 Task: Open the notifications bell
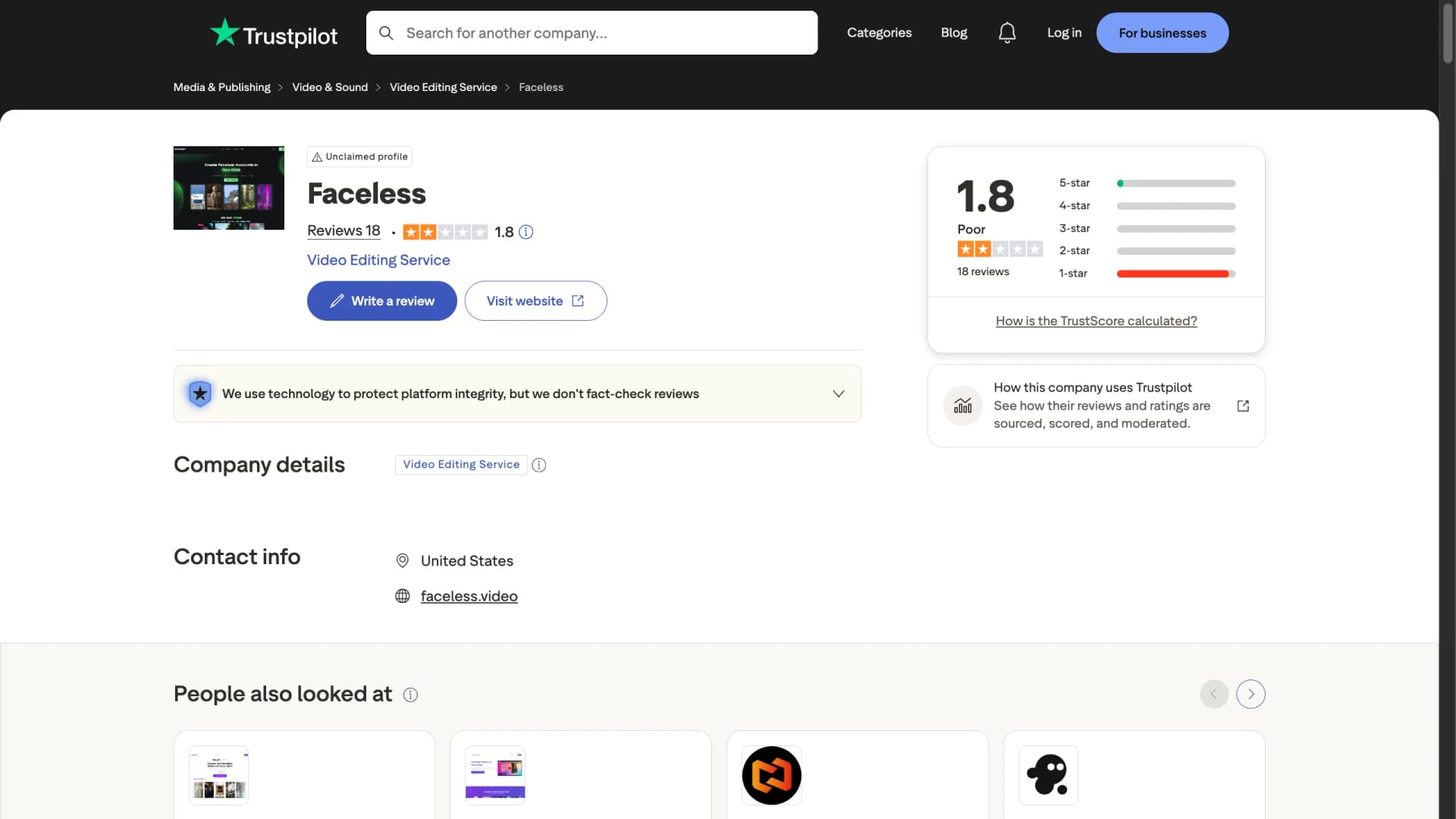tap(1006, 33)
